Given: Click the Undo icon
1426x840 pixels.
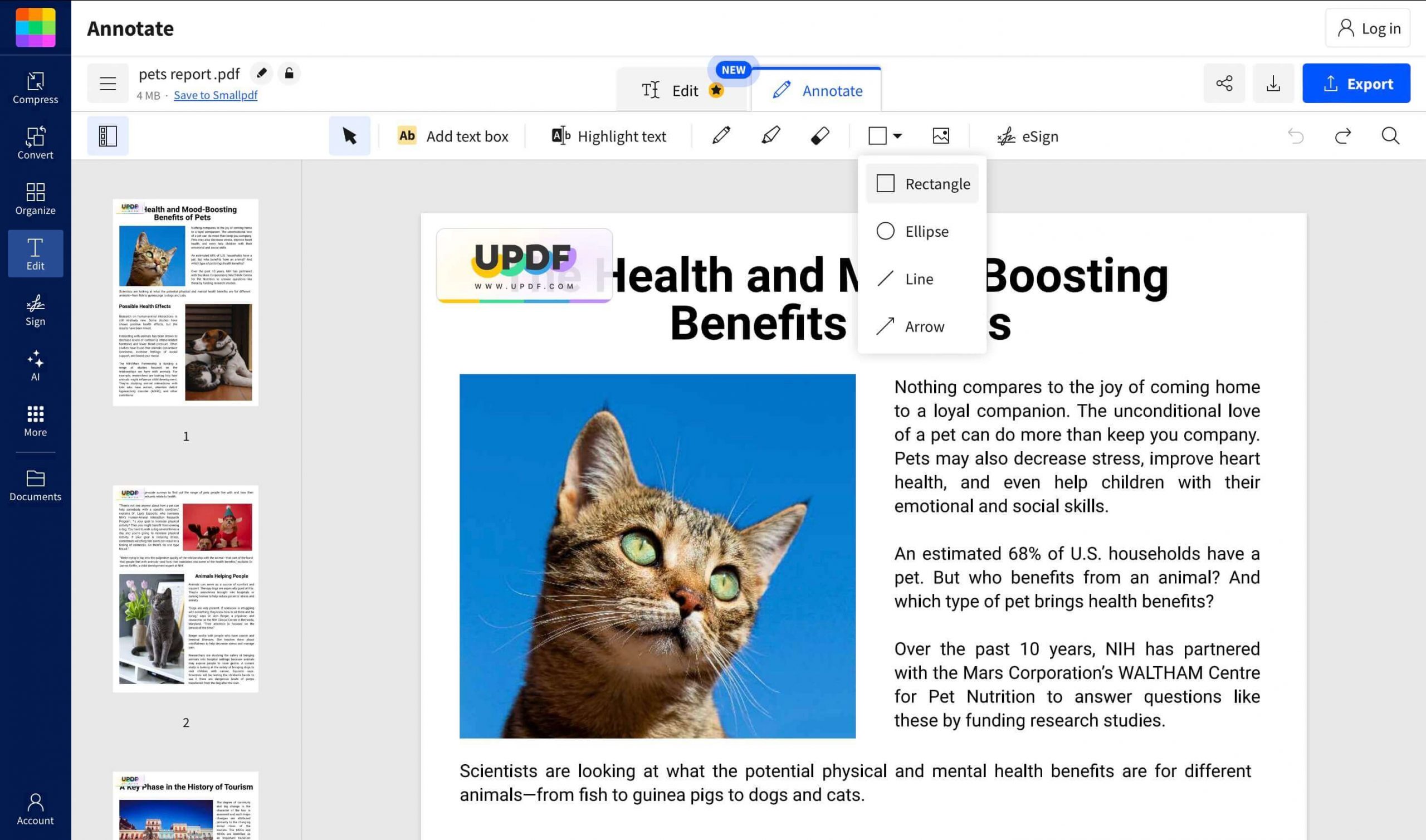Looking at the screenshot, I should click(x=1296, y=136).
